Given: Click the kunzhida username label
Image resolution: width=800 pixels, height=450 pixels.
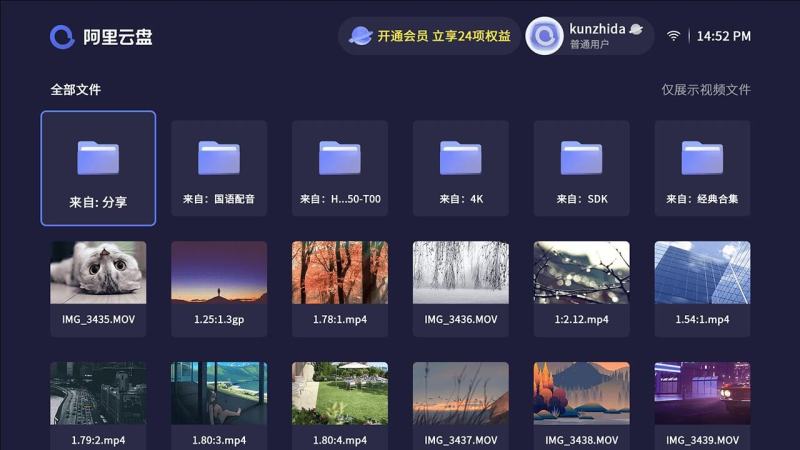Looking at the screenshot, I should [x=598, y=29].
